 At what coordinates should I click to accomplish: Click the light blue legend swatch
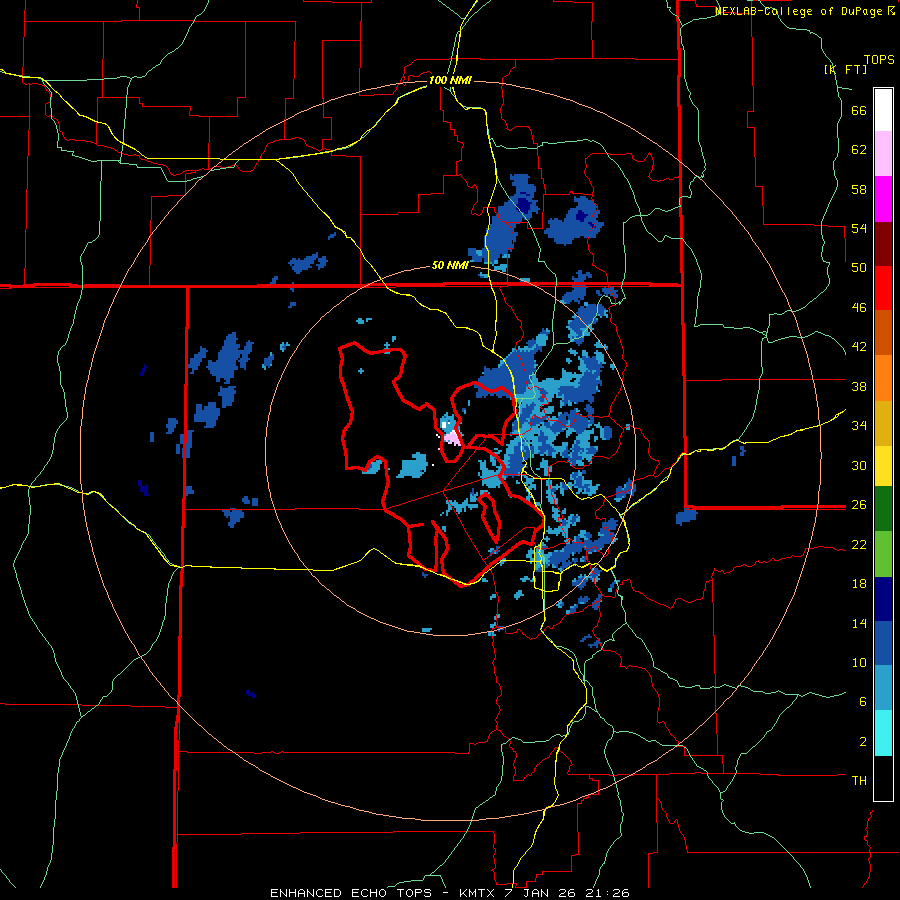click(x=883, y=688)
